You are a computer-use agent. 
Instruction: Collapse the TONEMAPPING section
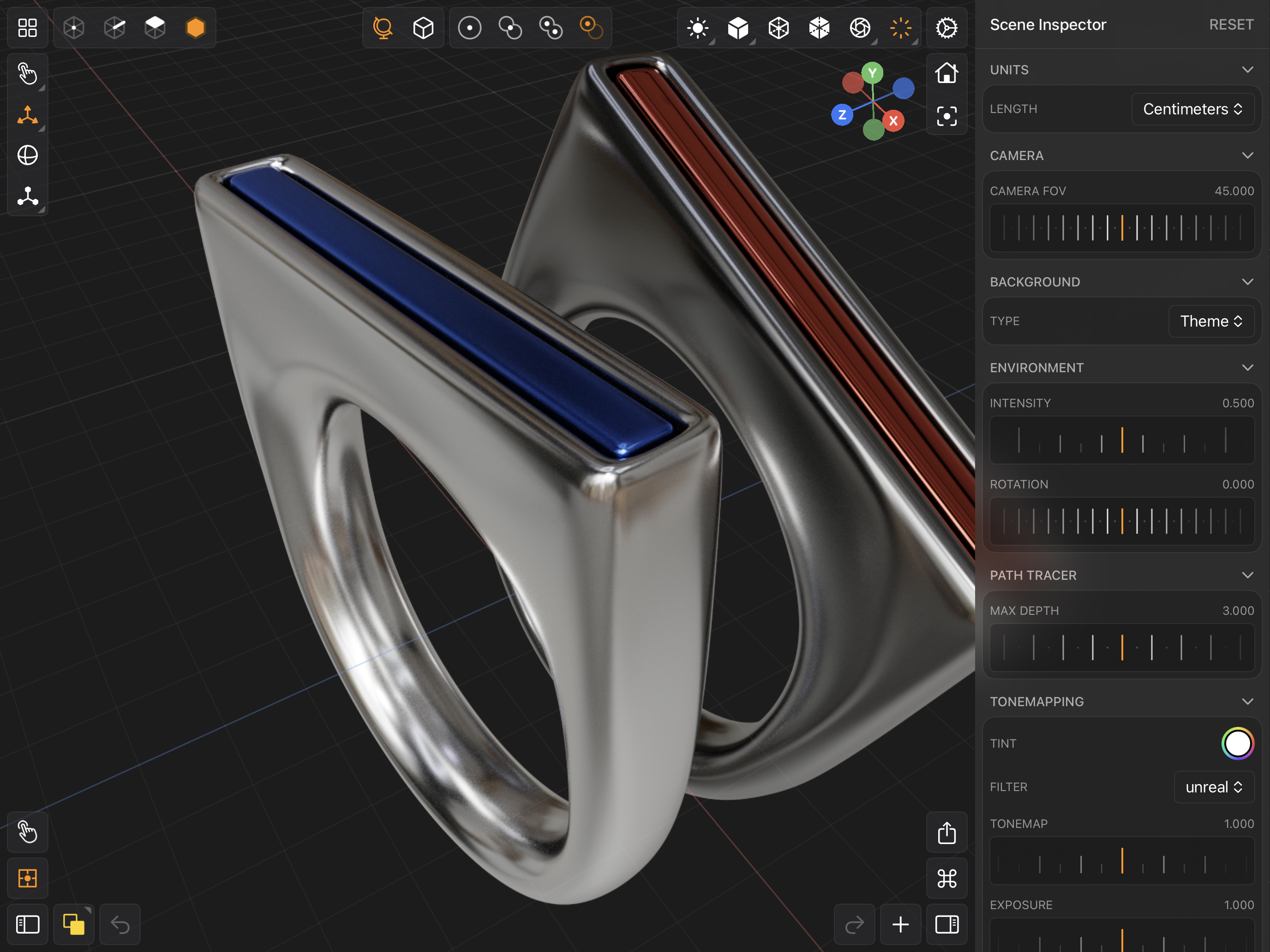(x=1247, y=701)
